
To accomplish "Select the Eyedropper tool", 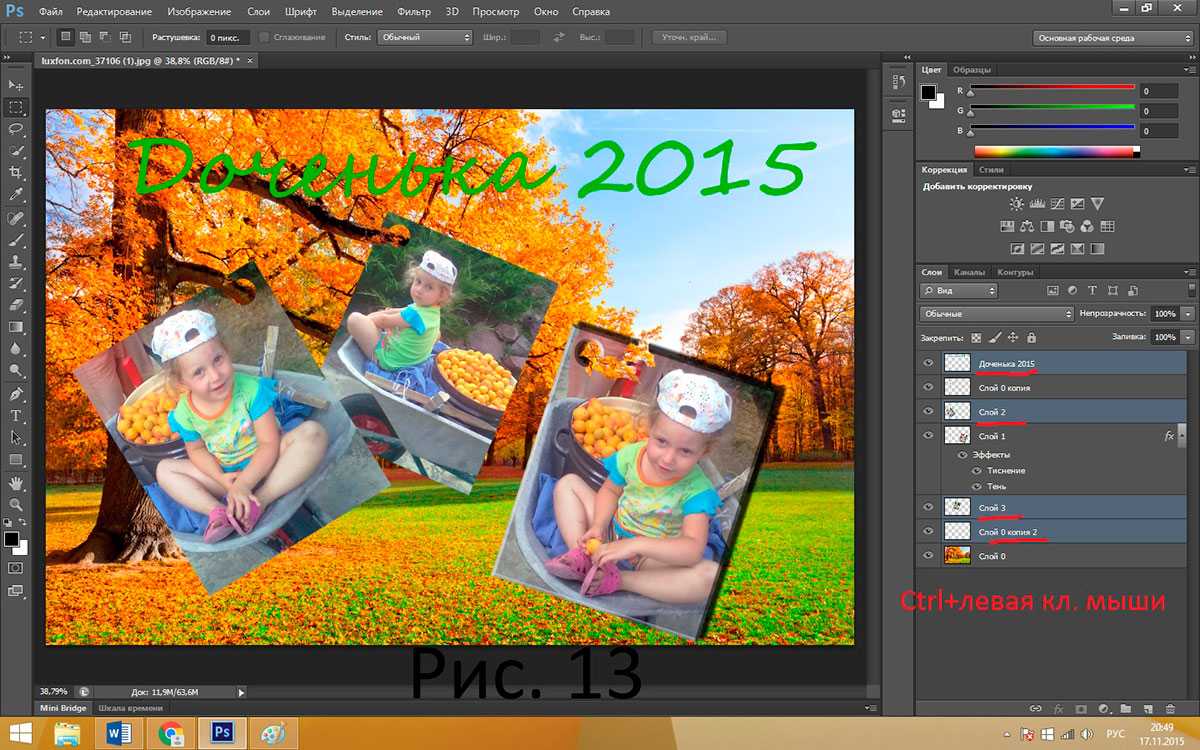I will click(16, 195).
